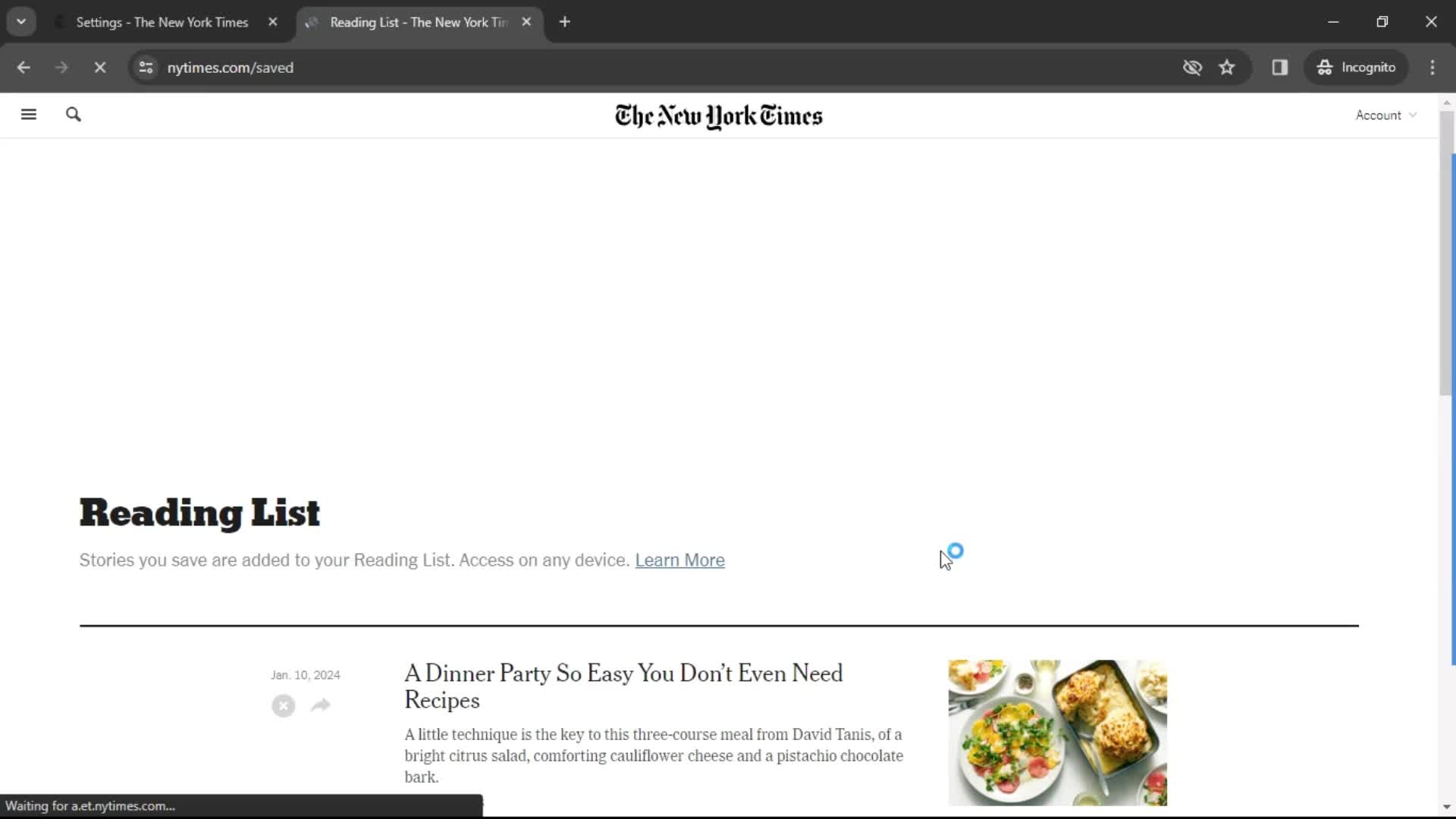
Task: Click the browser bookmark star icon
Action: point(1227,67)
